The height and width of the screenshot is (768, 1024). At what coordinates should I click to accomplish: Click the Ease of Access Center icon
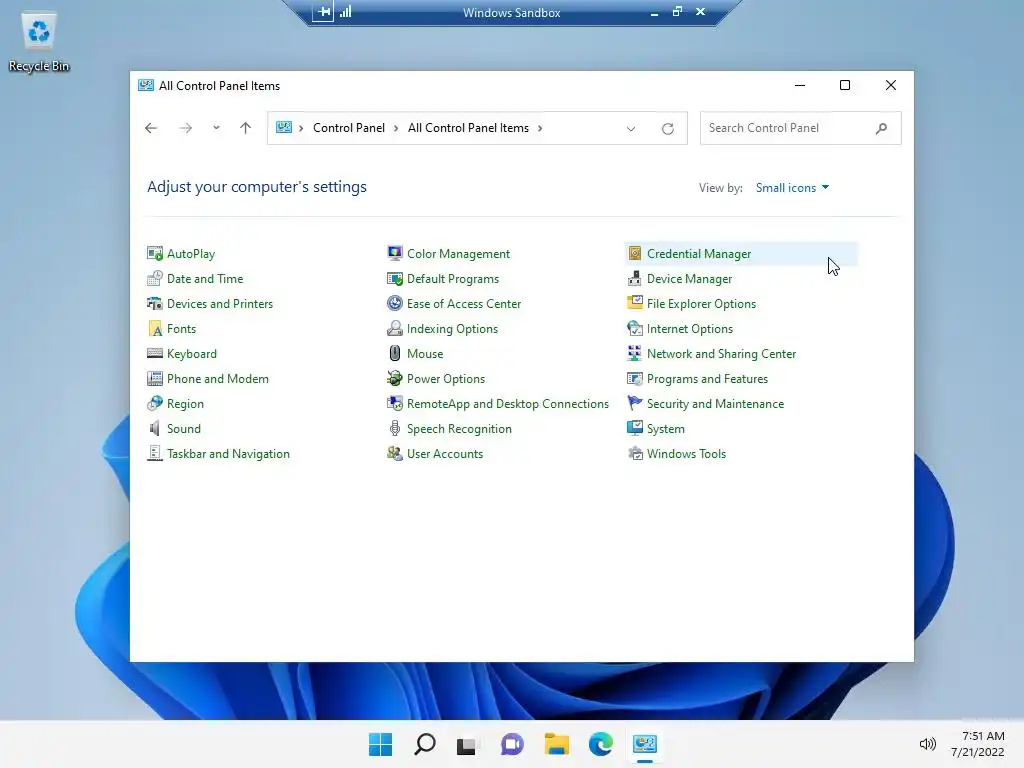[394, 304]
